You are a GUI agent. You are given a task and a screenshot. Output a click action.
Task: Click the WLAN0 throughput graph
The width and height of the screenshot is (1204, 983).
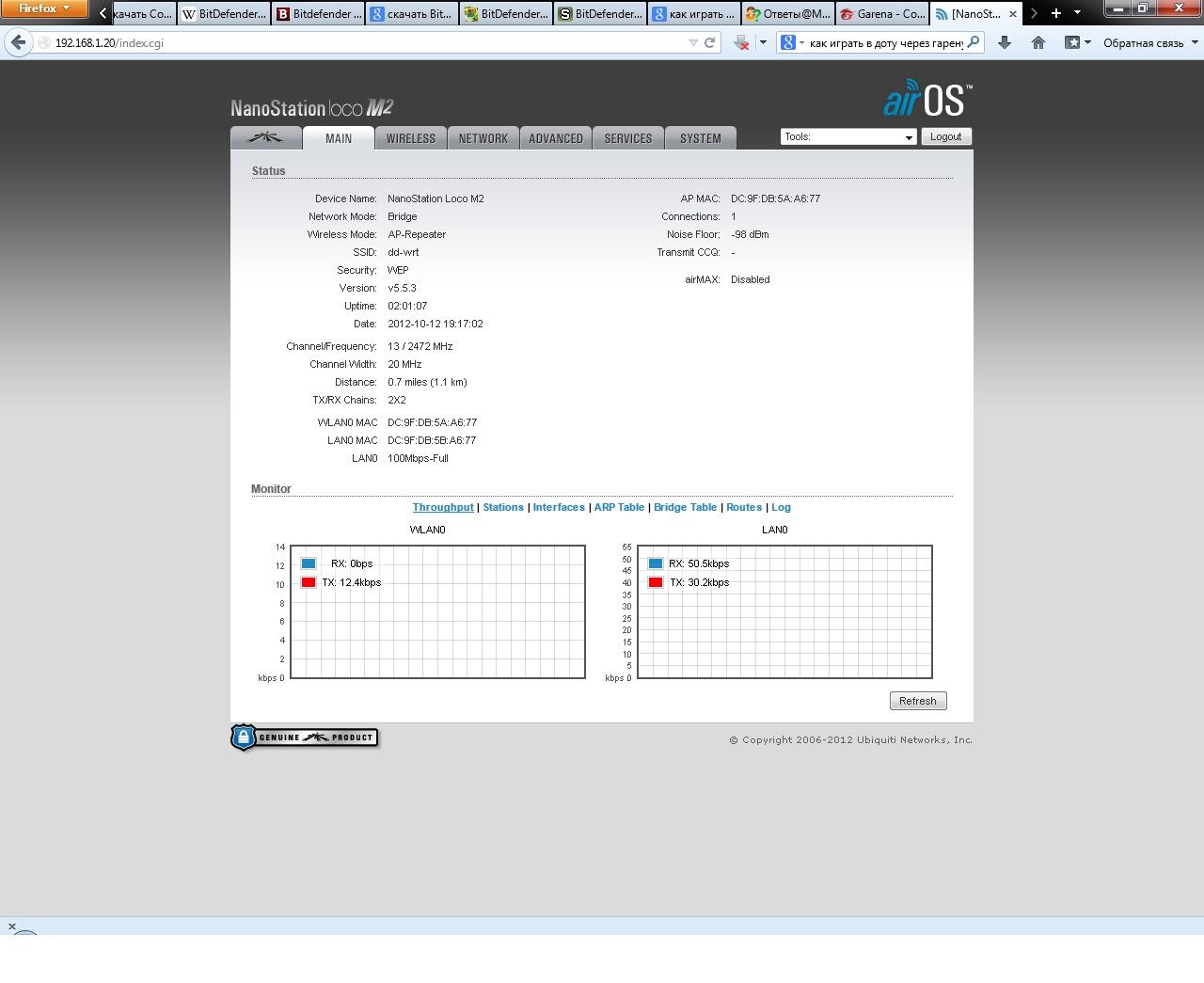click(438, 611)
